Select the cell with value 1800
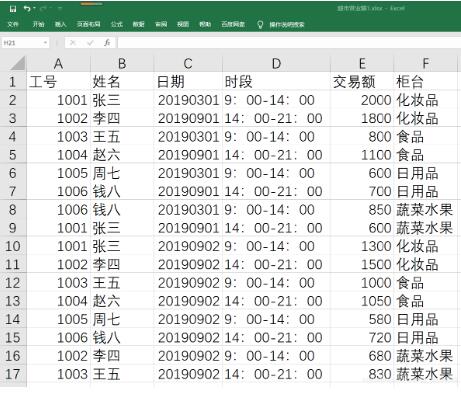 [x=362, y=118]
